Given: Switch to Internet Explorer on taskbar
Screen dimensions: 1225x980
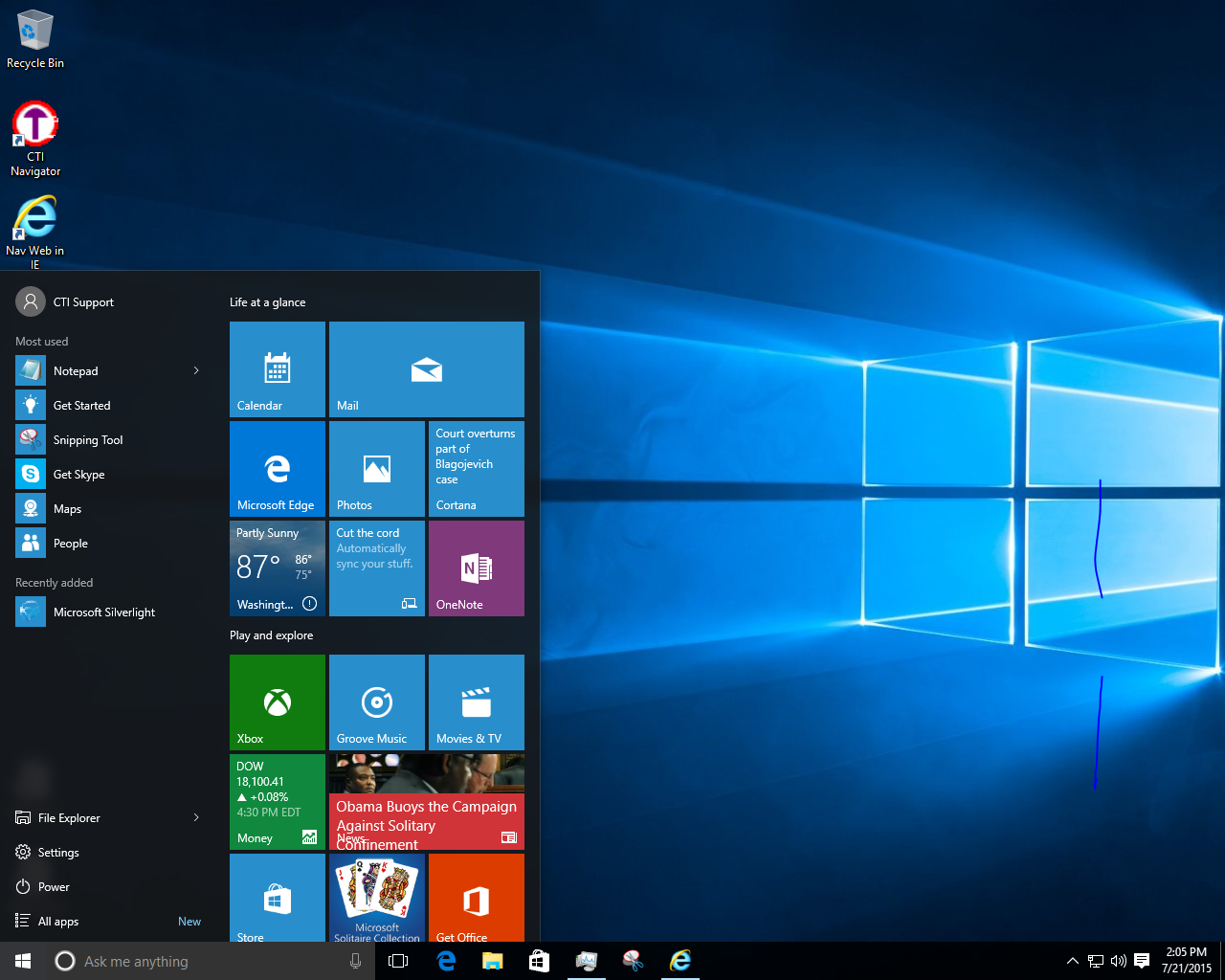Looking at the screenshot, I should [x=679, y=961].
